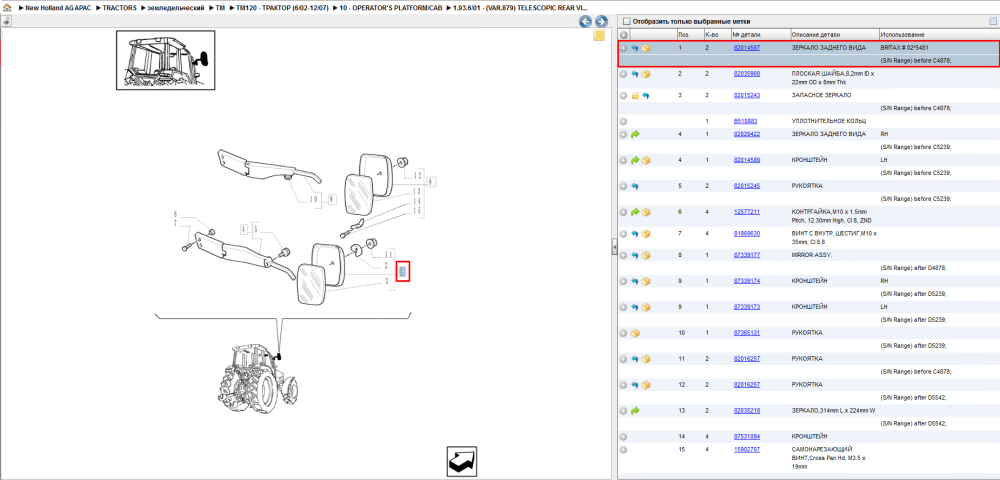Image resolution: width=1000 pixels, height=480 pixels.
Task: Click blue arrow icon for part 87339173
Action: tap(635, 307)
